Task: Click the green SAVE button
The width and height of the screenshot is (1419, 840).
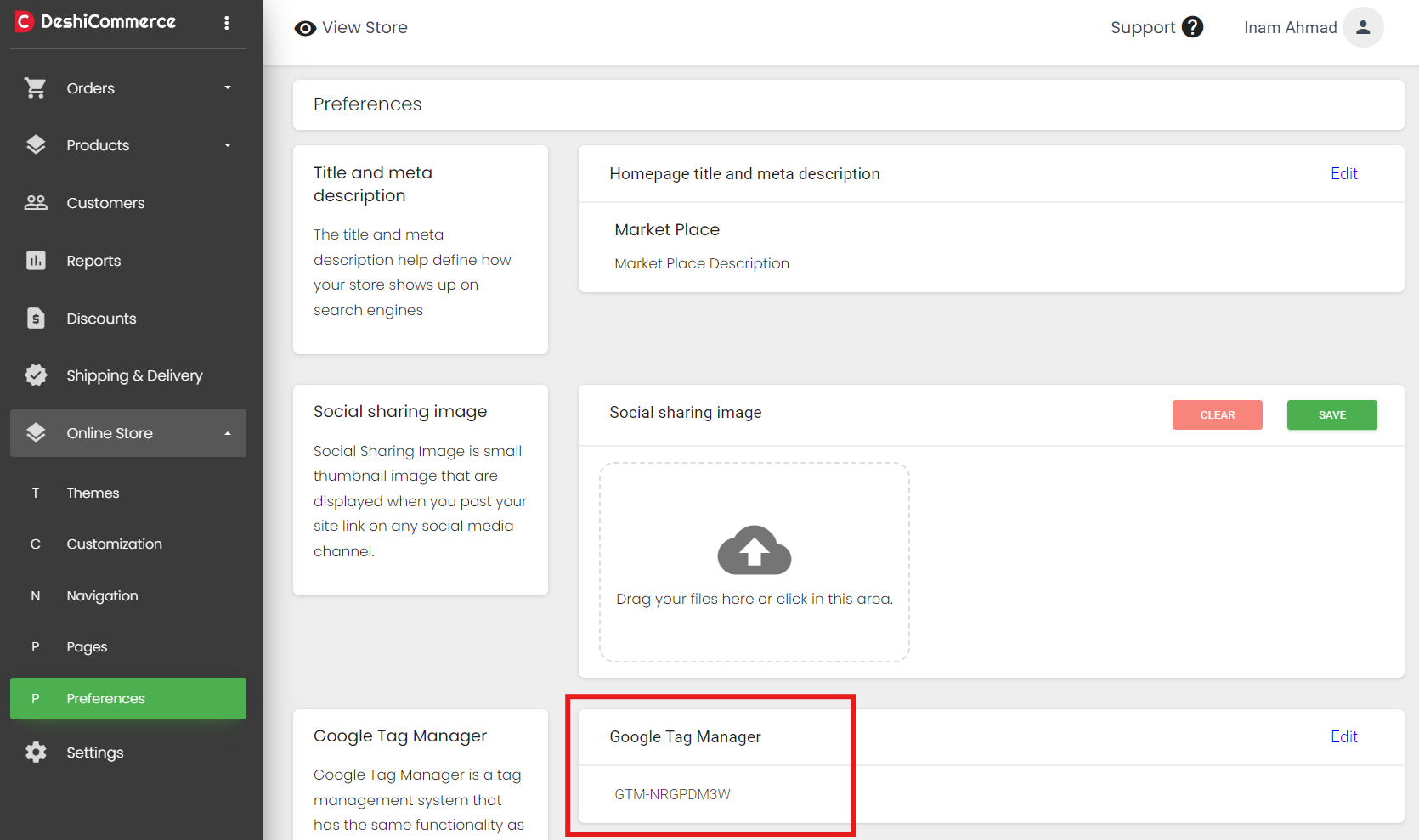Action: coord(1331,414)
